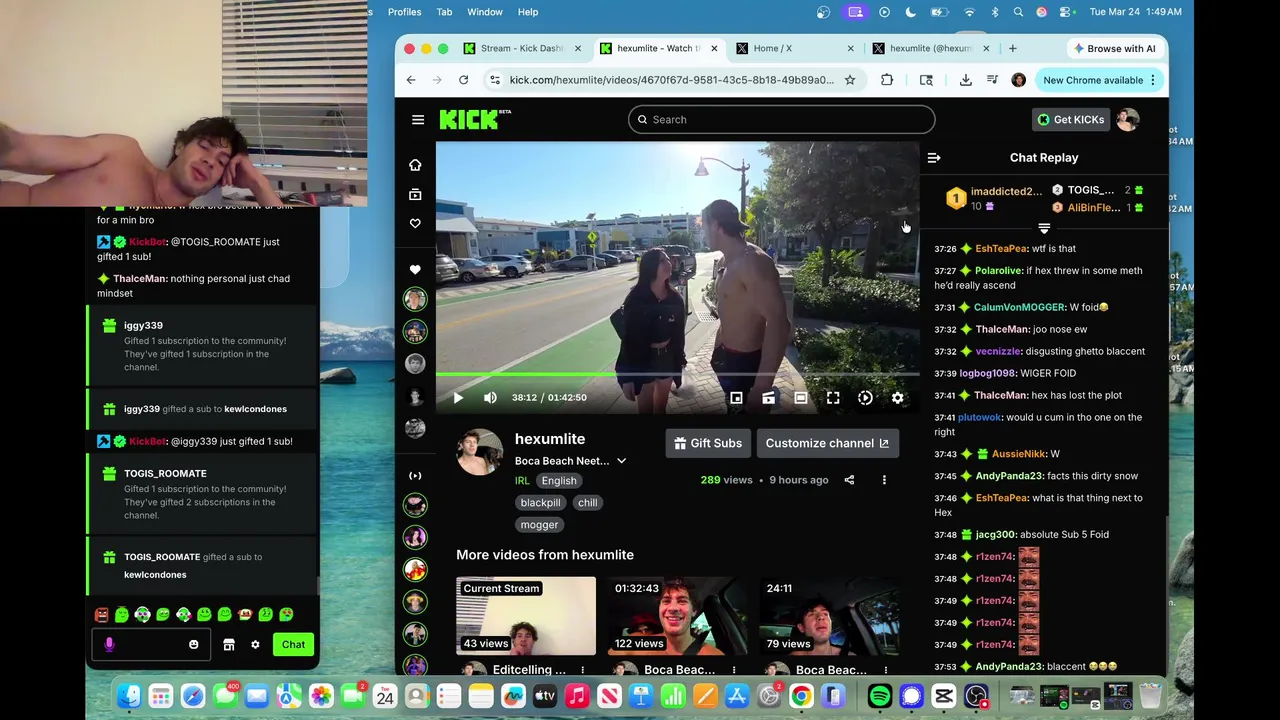The height and width of the screenshot is (720, 1280).
Task: Open emoji picker in chat input
Action: (194, 645)
